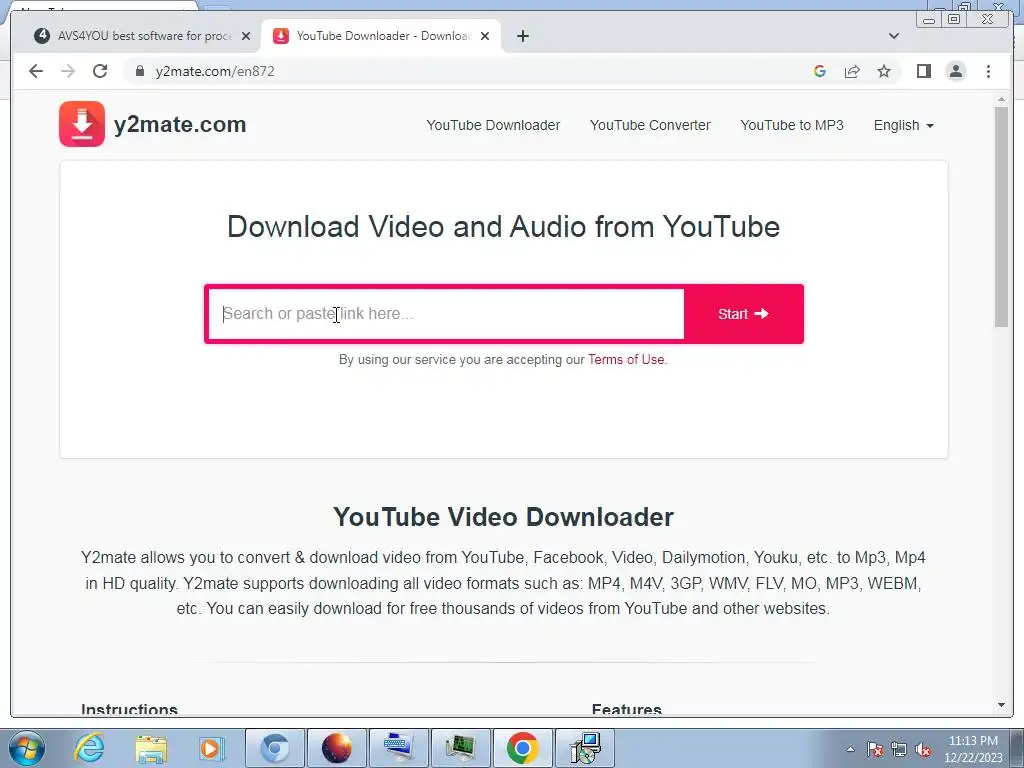
Task: Open YouTube to MP3 nav link
Action: pyautogui.click(x=792, y=125)
